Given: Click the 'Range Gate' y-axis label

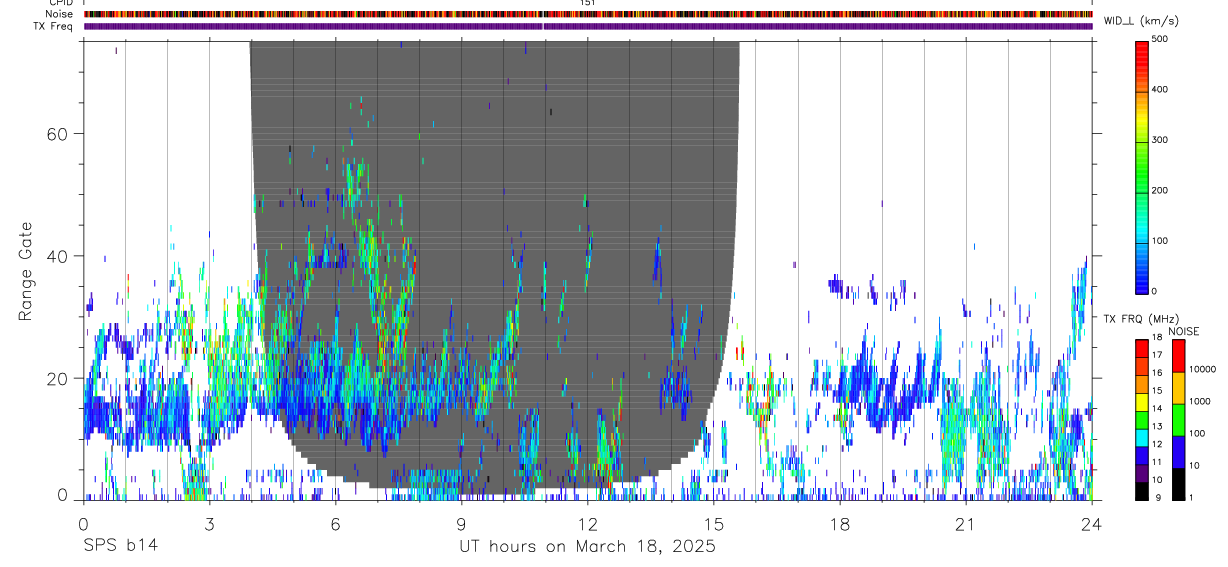Looking at the screenshot, I should pos(25,270).
